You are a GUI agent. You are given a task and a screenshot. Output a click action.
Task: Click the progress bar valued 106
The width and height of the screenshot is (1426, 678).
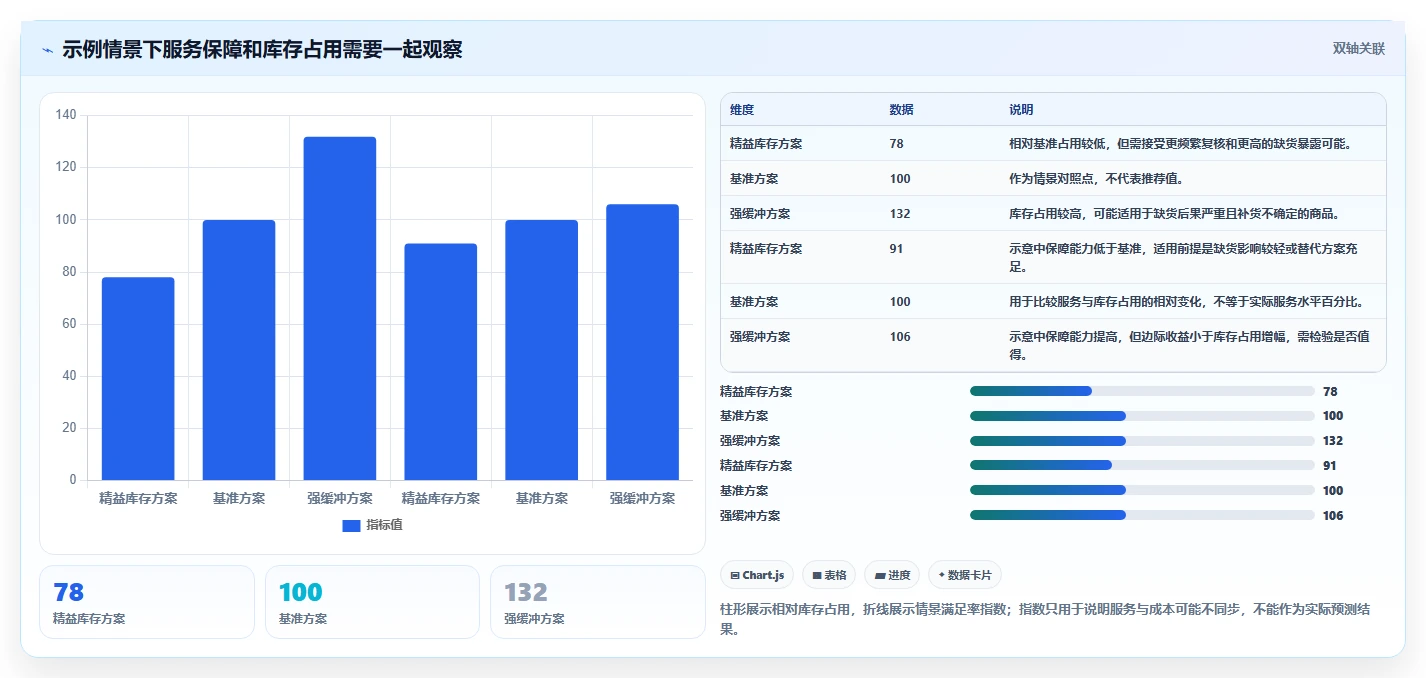click(1142, 515)
